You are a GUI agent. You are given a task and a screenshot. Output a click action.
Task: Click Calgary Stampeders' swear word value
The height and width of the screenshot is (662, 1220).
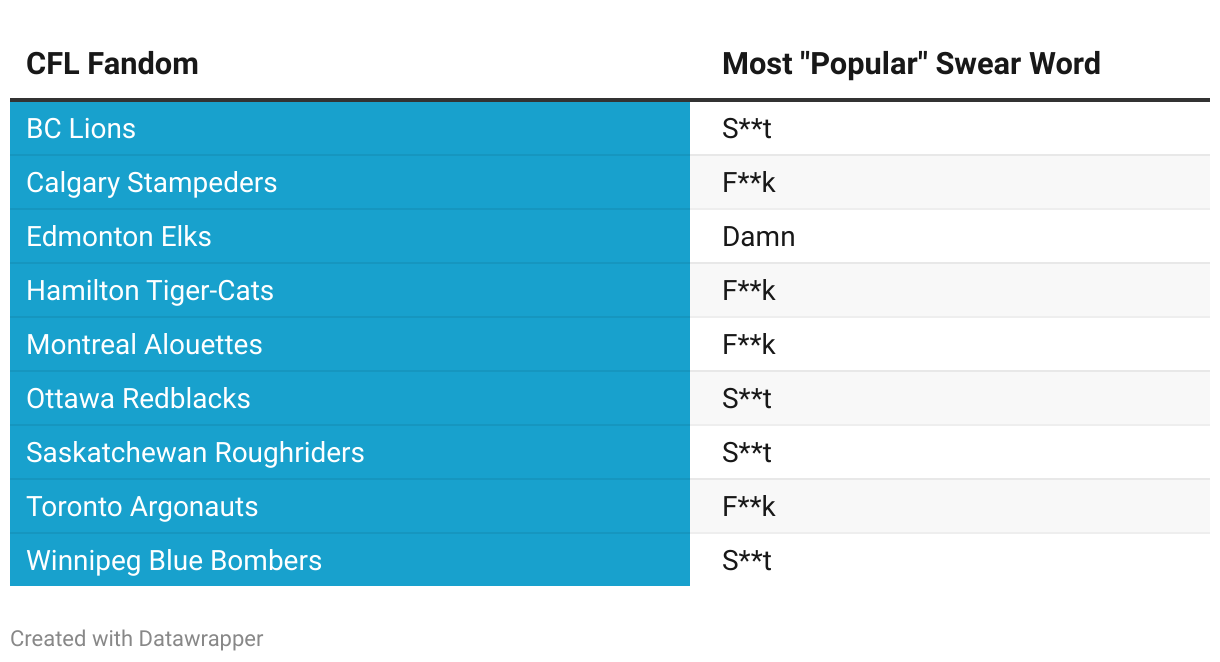[x=748, y=183]
